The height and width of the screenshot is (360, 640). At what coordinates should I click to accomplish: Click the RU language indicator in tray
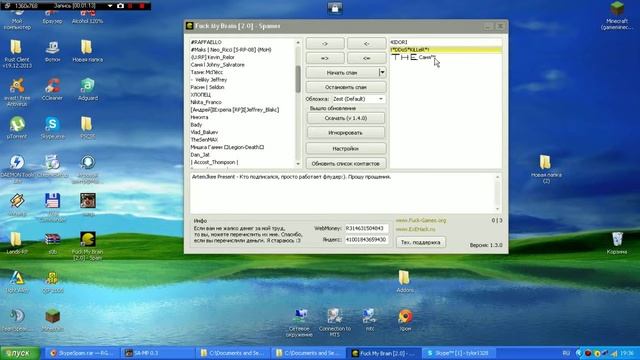pyautogui.click(x=566, y=353)
